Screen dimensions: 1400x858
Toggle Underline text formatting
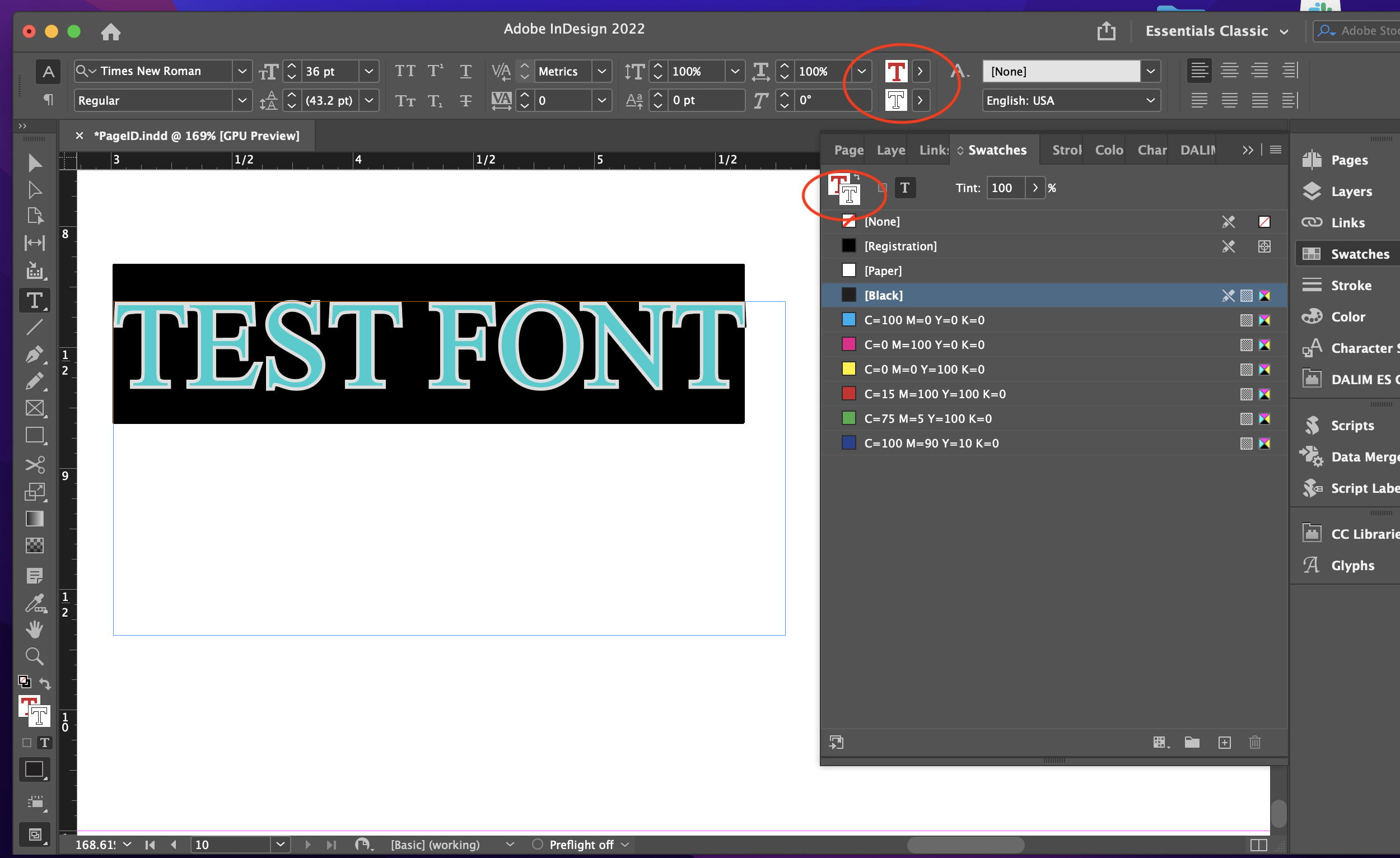pos(465,71)
